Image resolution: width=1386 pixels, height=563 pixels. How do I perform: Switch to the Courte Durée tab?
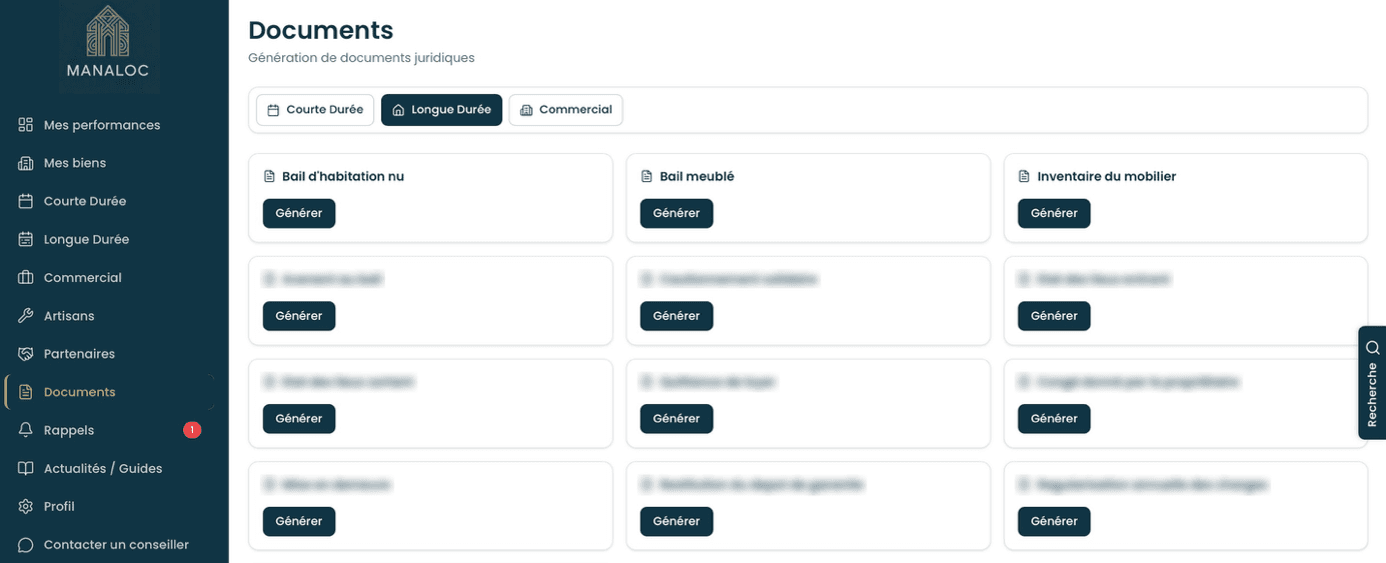(315, 110)
